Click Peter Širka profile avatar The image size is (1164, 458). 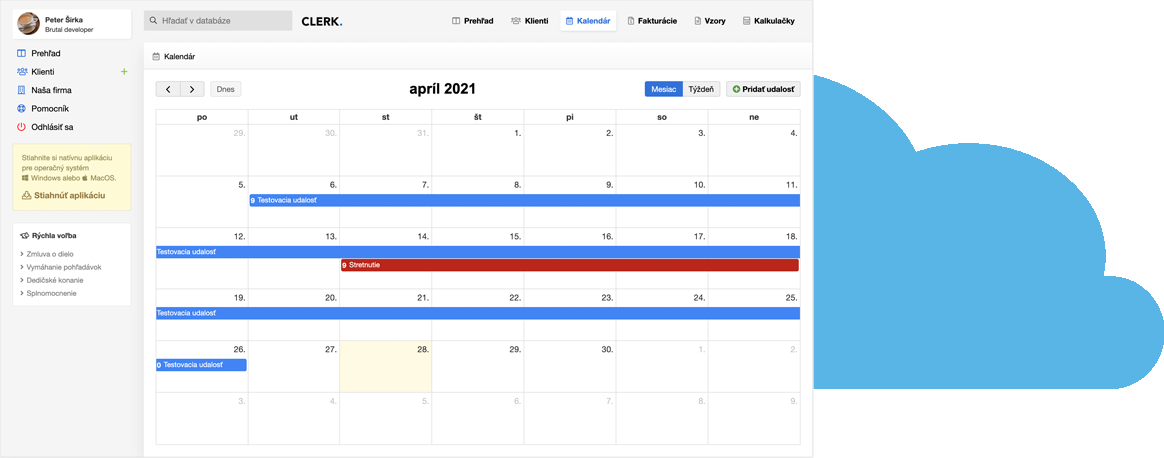click(28, 24)
